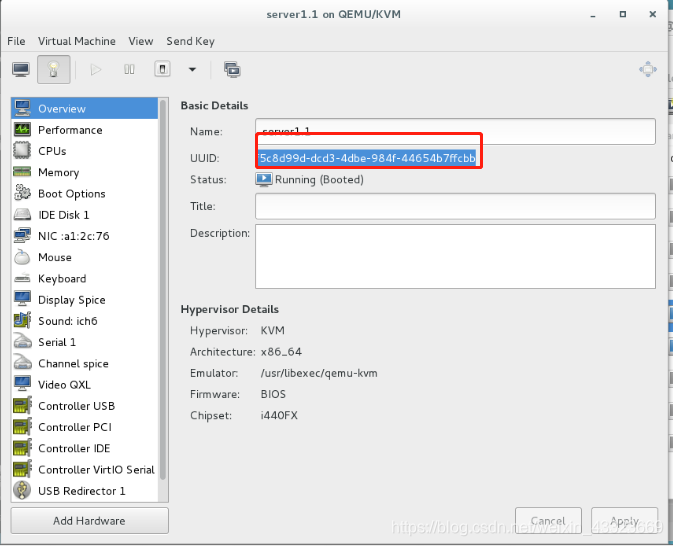Select Memory hardware entry
This screenshot has width=673, height=546.
pos(85,172)
